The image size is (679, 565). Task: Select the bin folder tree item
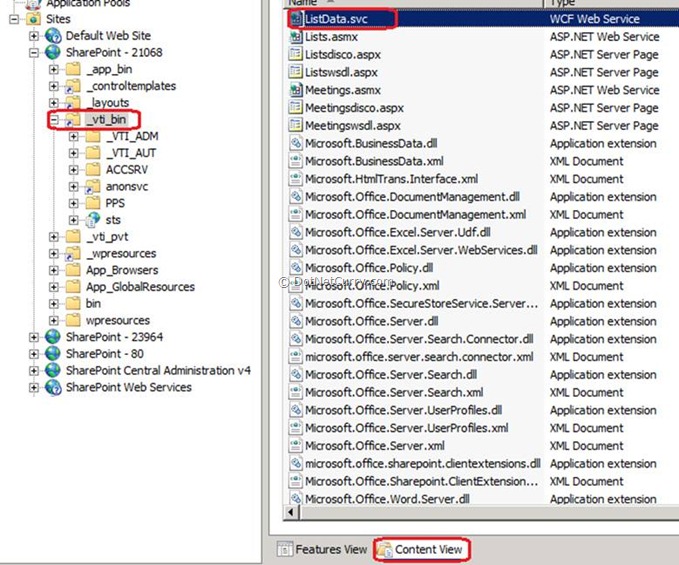93,303
